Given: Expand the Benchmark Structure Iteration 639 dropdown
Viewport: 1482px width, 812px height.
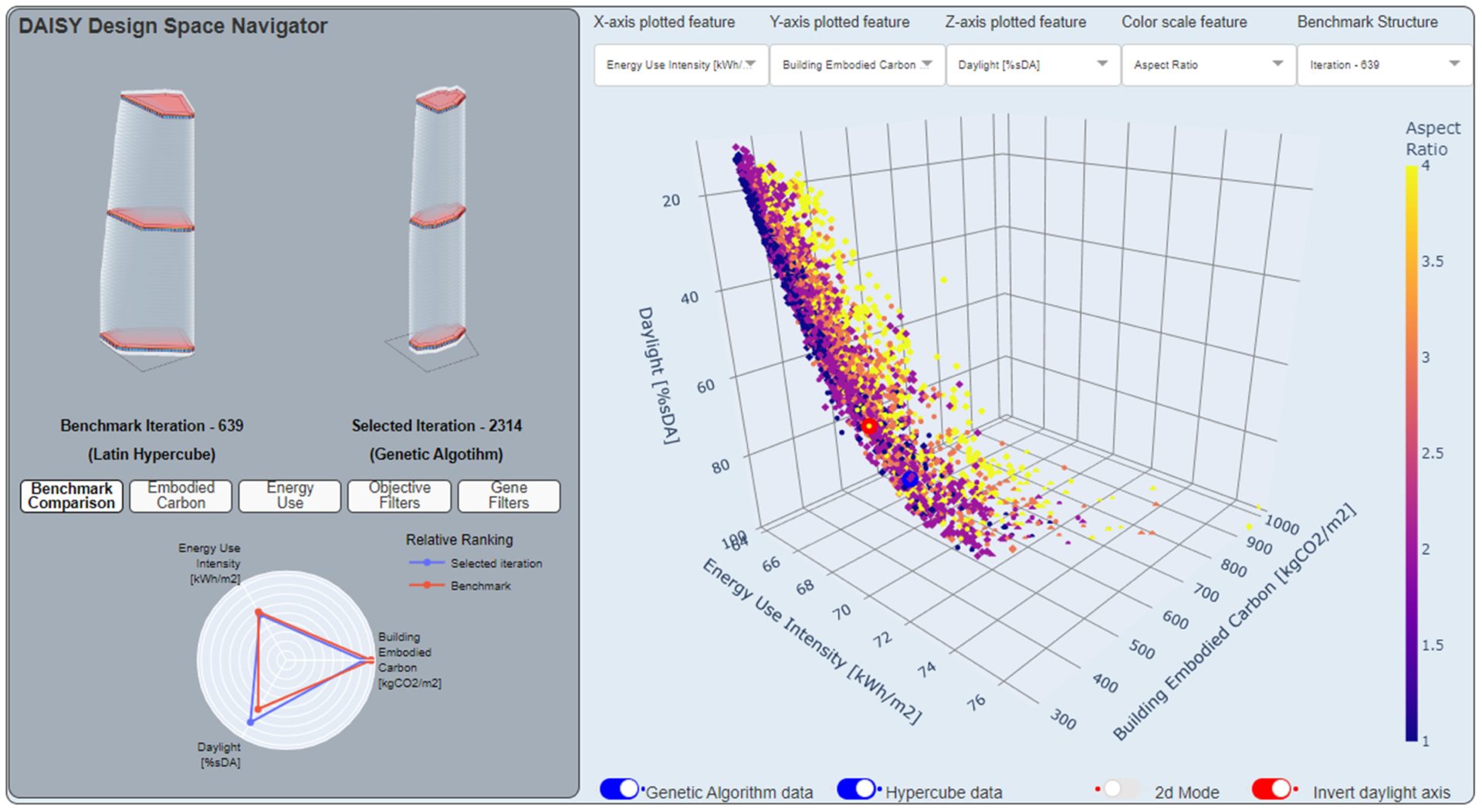Looking at the screenshot, I should pyautogui.click(x=1384, y=65).
